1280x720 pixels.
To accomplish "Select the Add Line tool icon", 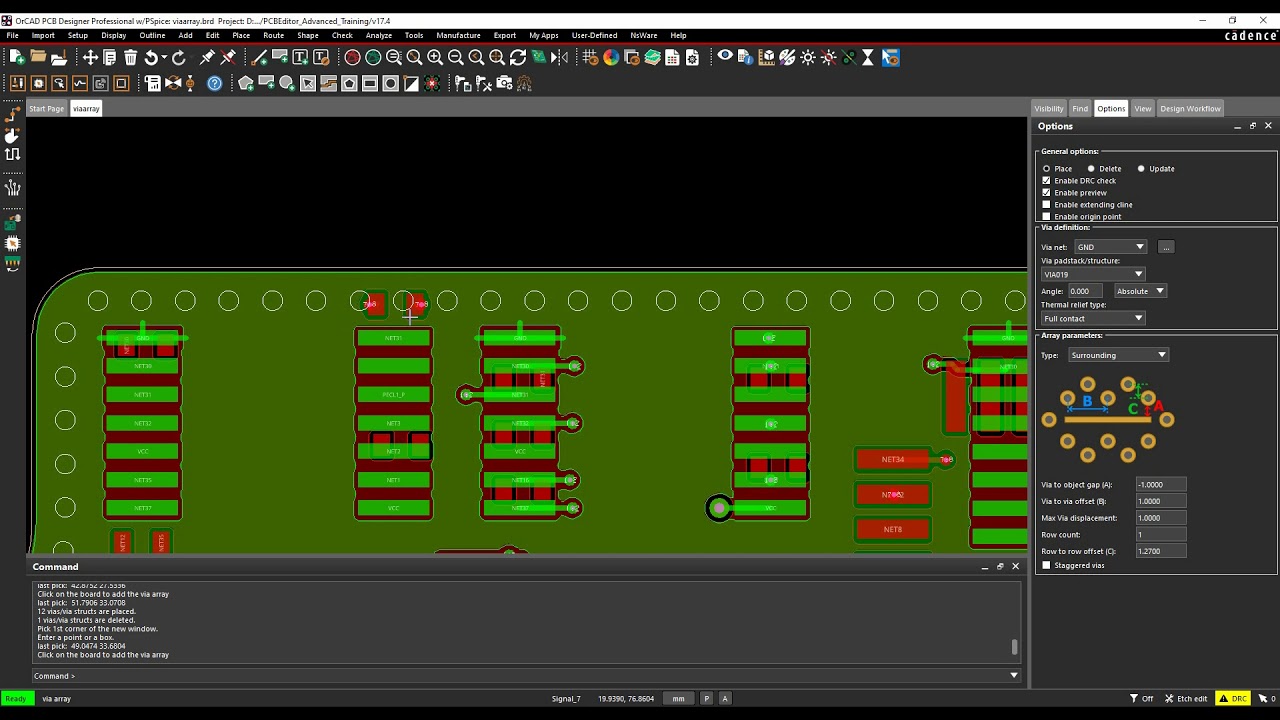I will (259, 58).
